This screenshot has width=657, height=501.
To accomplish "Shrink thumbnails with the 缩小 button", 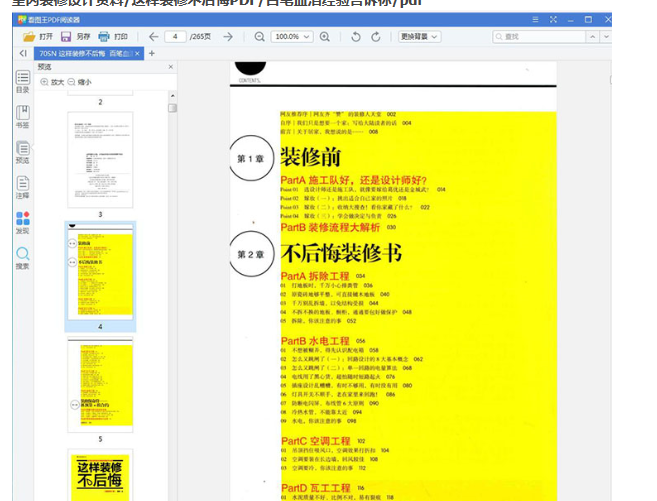I will tap(80, 82).
